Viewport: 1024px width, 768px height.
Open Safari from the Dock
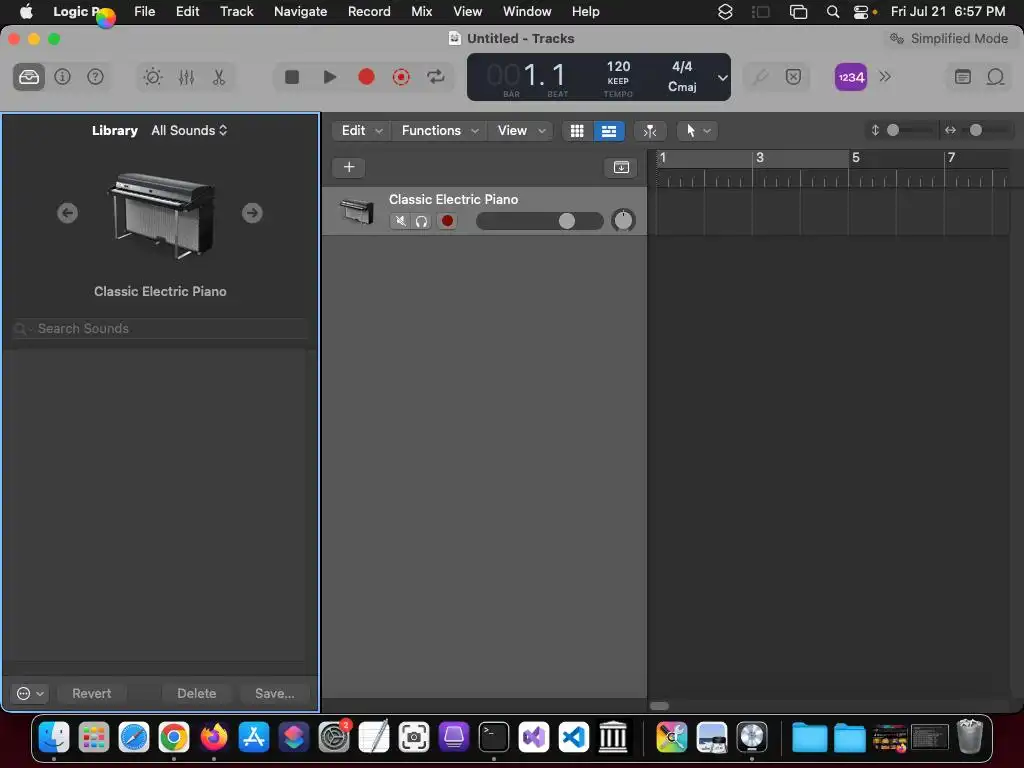[133, 738]
